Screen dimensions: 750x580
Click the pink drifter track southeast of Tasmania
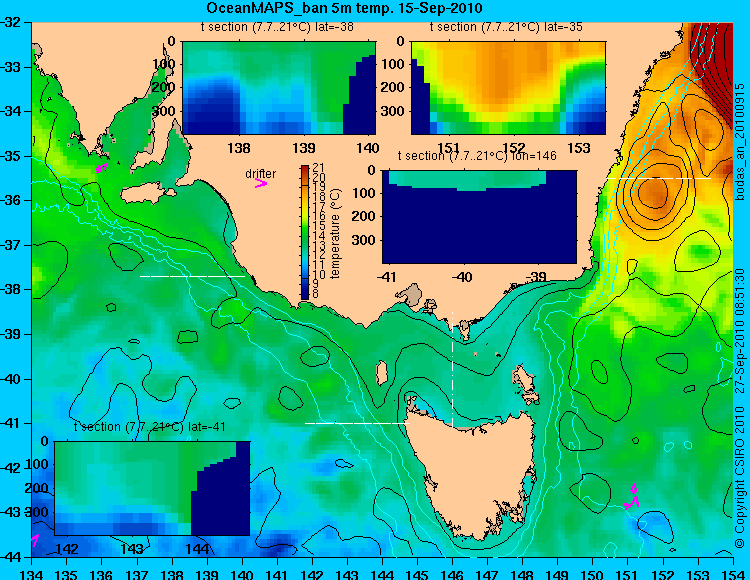click(632, 497)
